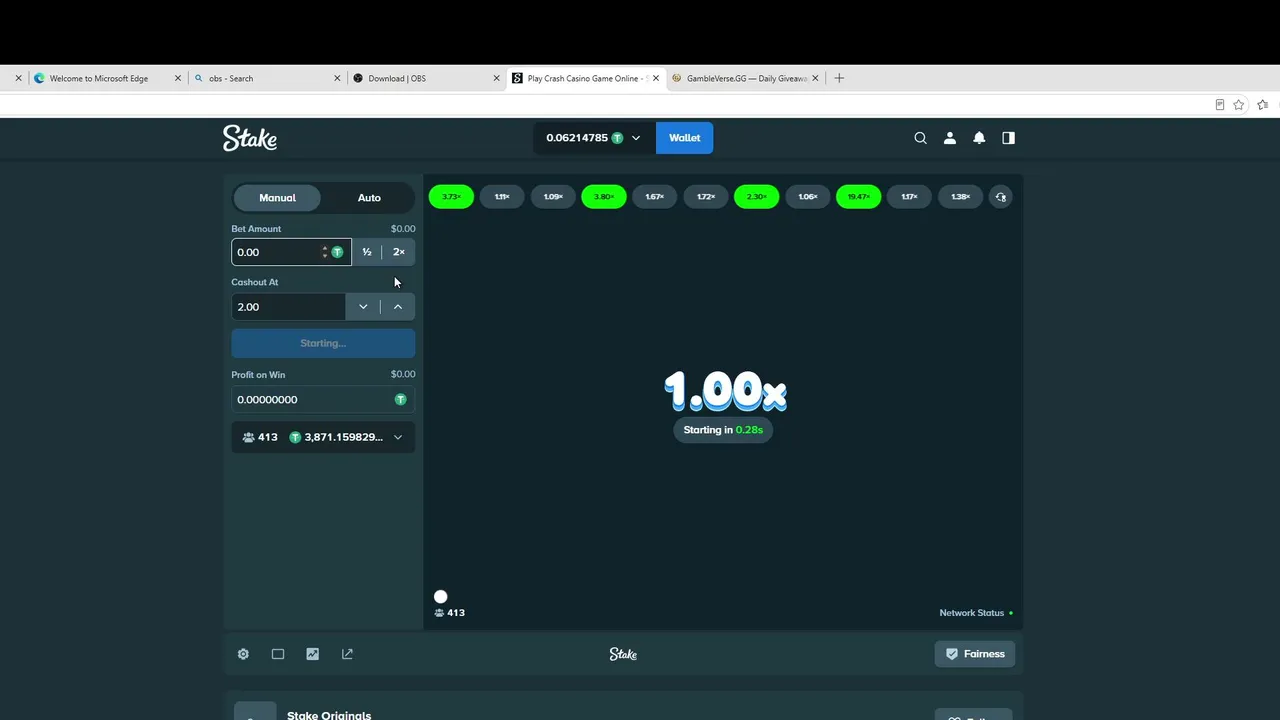Open the notifications bell
This screenshot has height=720, width=1280.
point(979,138)
